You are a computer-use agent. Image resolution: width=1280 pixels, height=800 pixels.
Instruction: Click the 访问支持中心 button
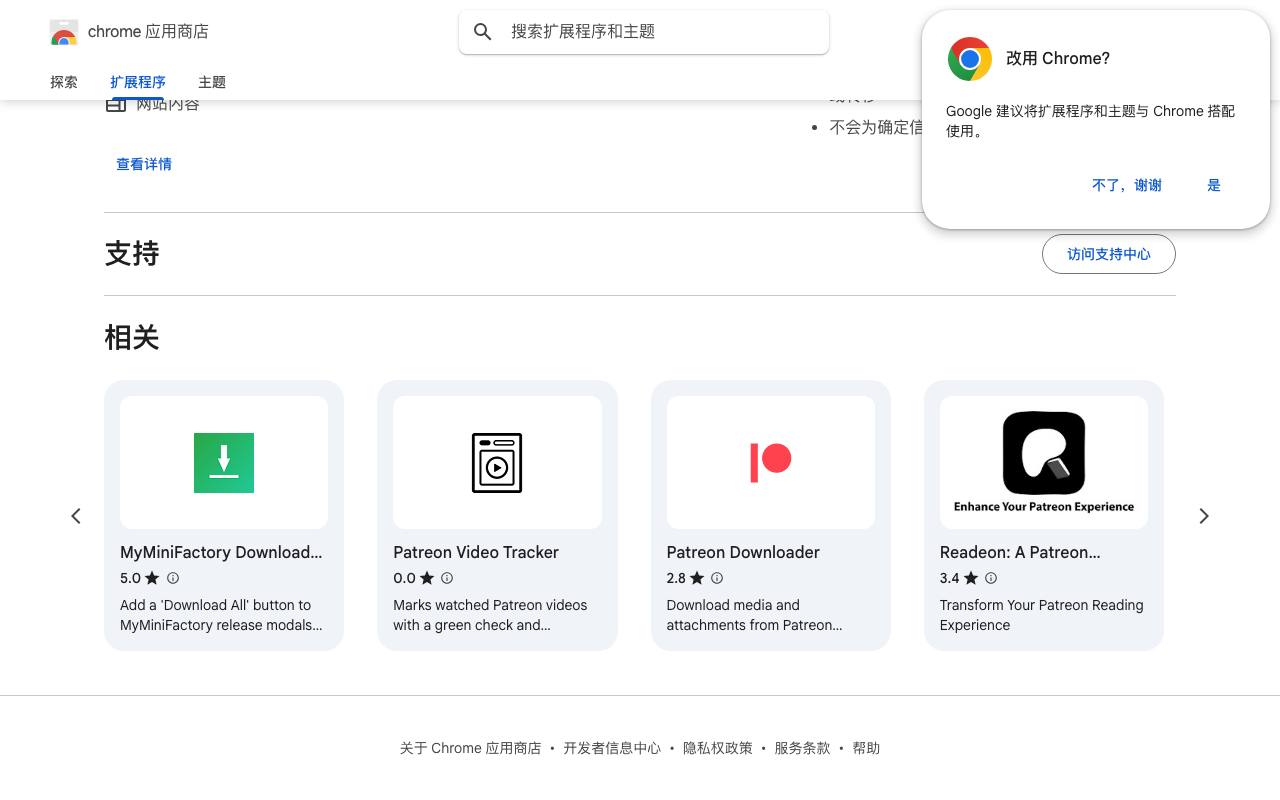[1109, 254]
